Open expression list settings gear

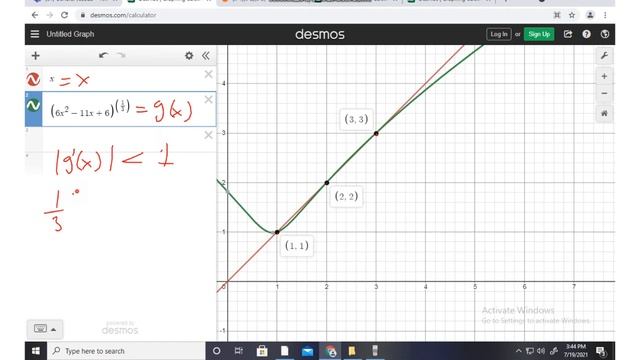click(x=189, y=56)
